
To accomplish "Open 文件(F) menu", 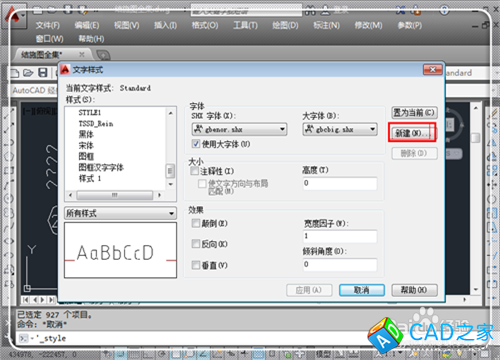I will (48, 25).
